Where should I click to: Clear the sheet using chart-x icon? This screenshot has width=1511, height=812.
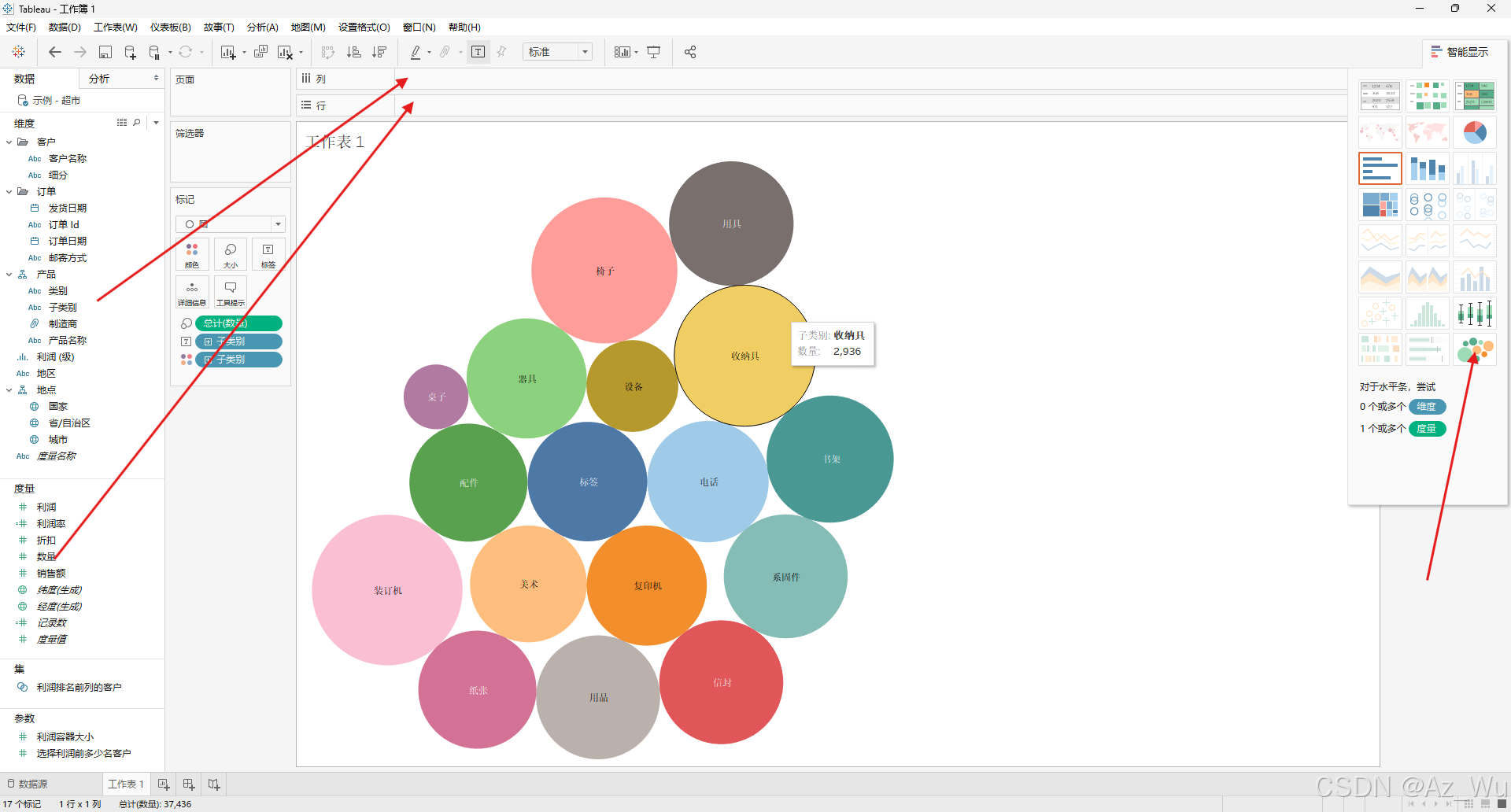pos(285,52)
